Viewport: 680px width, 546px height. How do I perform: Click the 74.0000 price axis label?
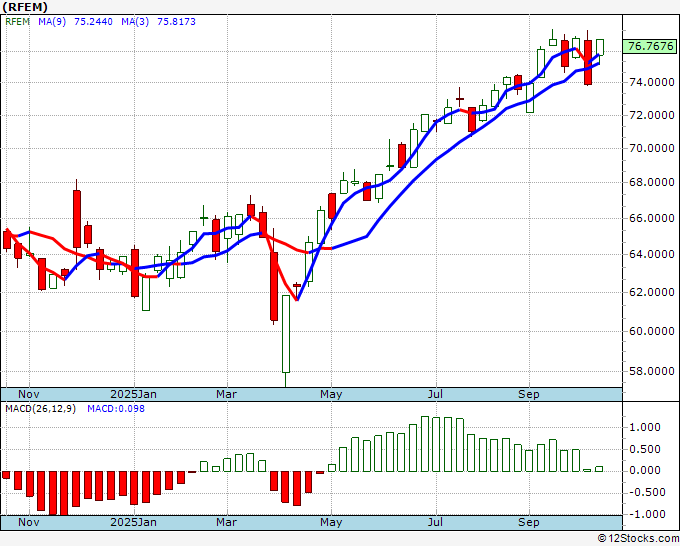click(x=652, y=82)
